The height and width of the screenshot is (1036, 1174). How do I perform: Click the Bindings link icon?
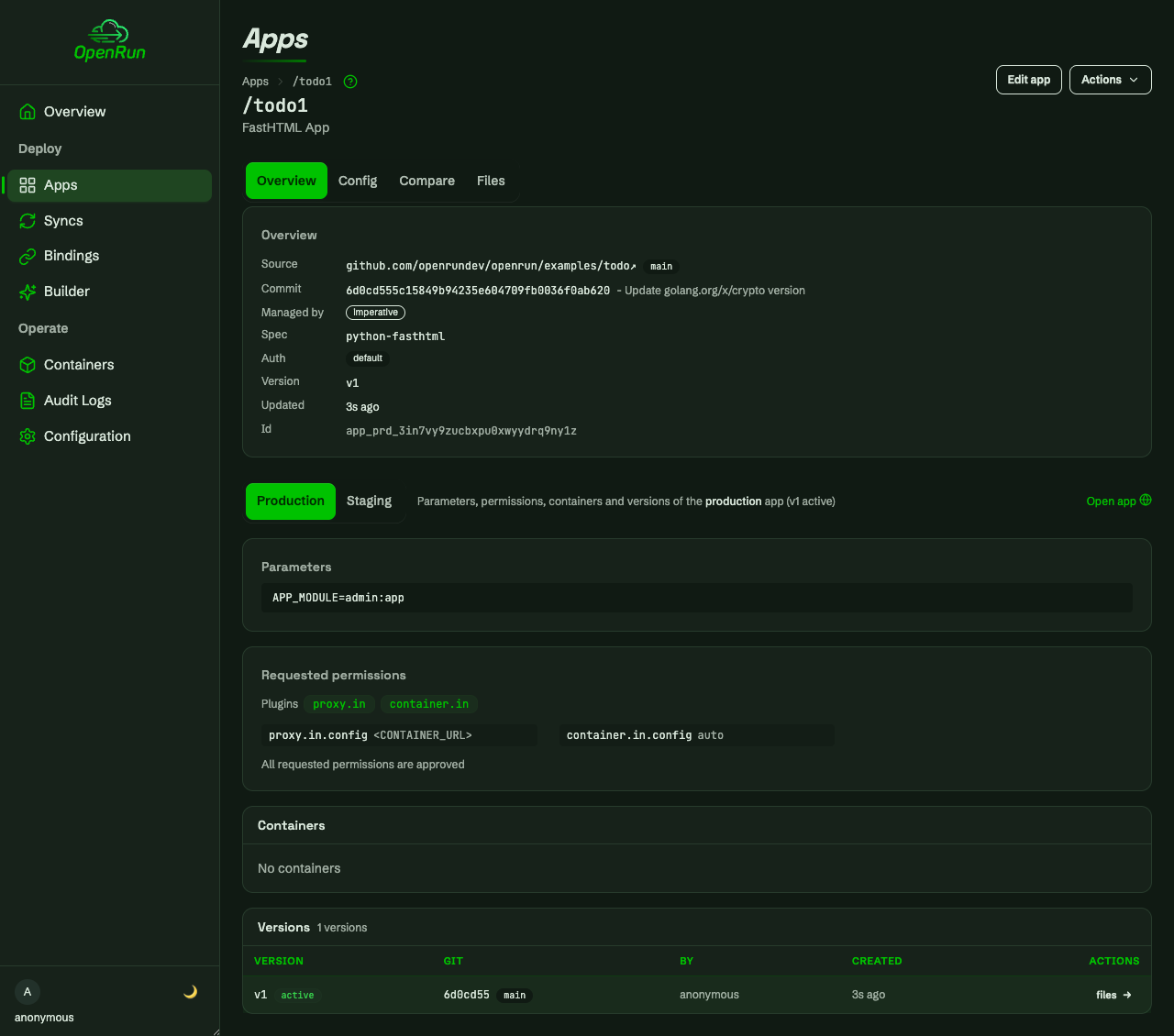[28, 256]
